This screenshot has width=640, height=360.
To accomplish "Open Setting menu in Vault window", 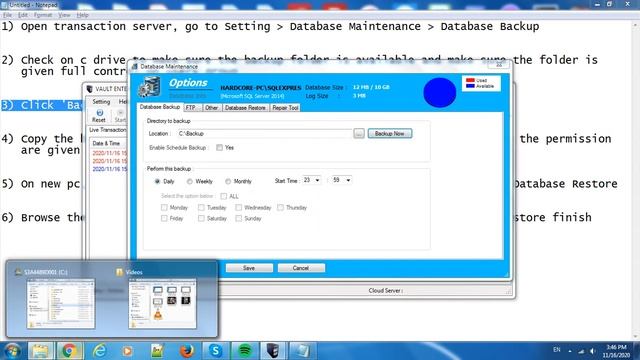I will click(101, 101).
